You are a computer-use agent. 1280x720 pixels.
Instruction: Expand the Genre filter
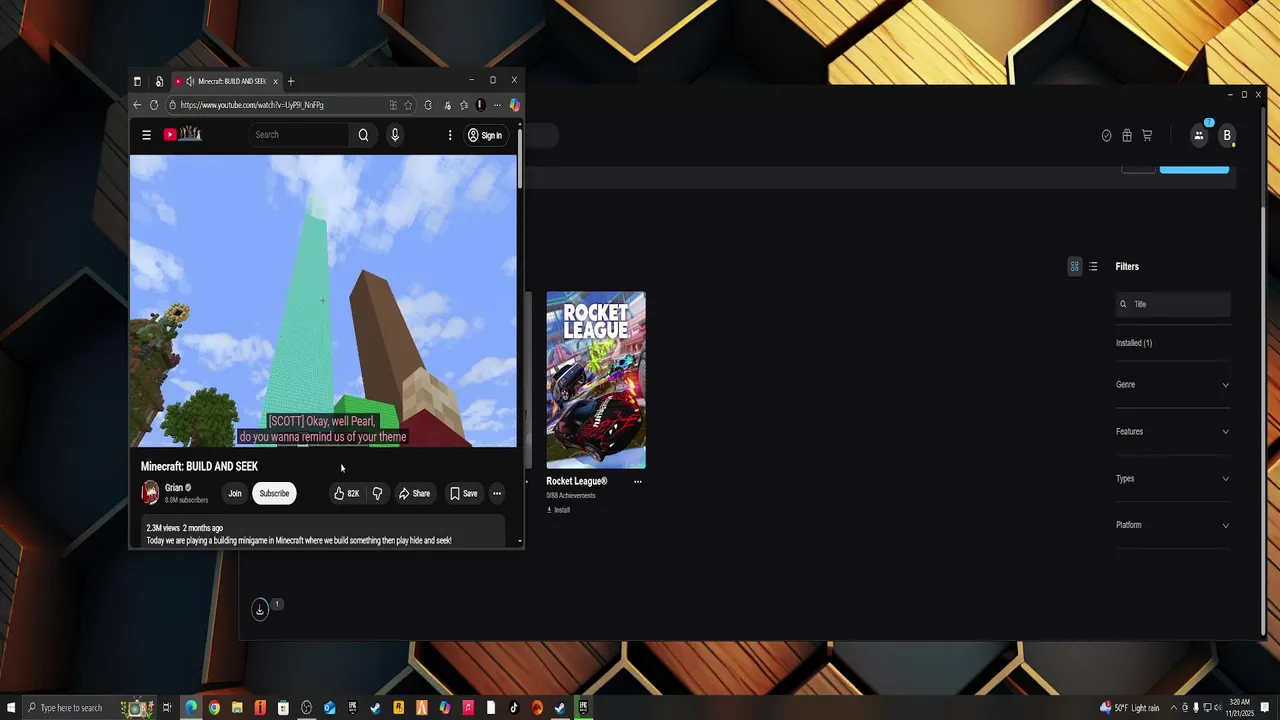(x=1173, y=385)
